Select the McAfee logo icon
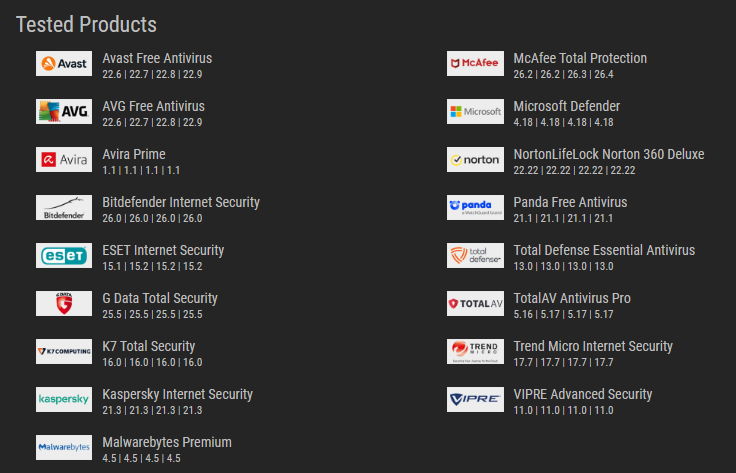Image resolution: width=736 pixels, height=473 pixels. click(x=475, y=64)
